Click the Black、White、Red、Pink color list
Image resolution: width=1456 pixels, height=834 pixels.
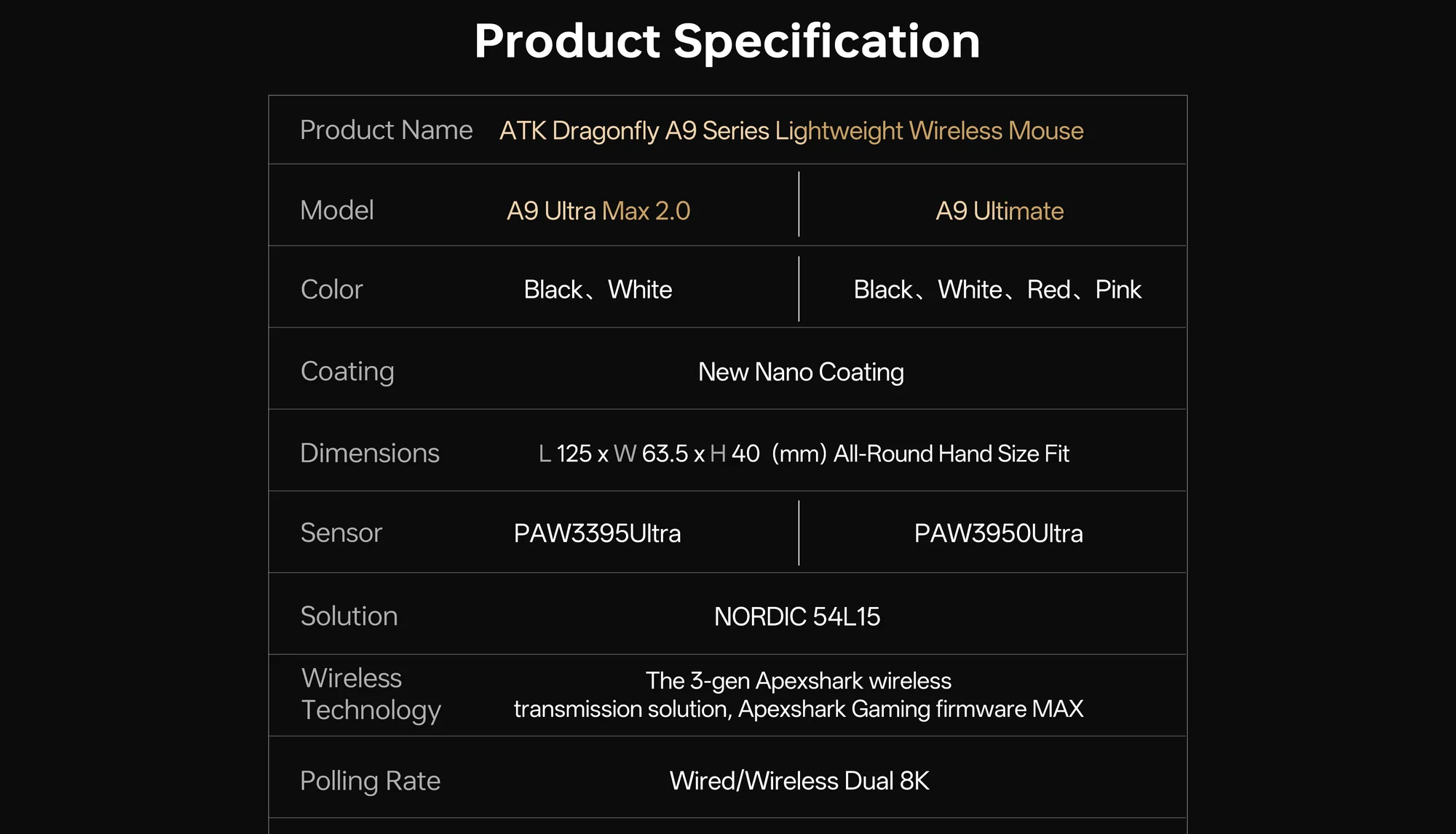click(x=997, y=290)
